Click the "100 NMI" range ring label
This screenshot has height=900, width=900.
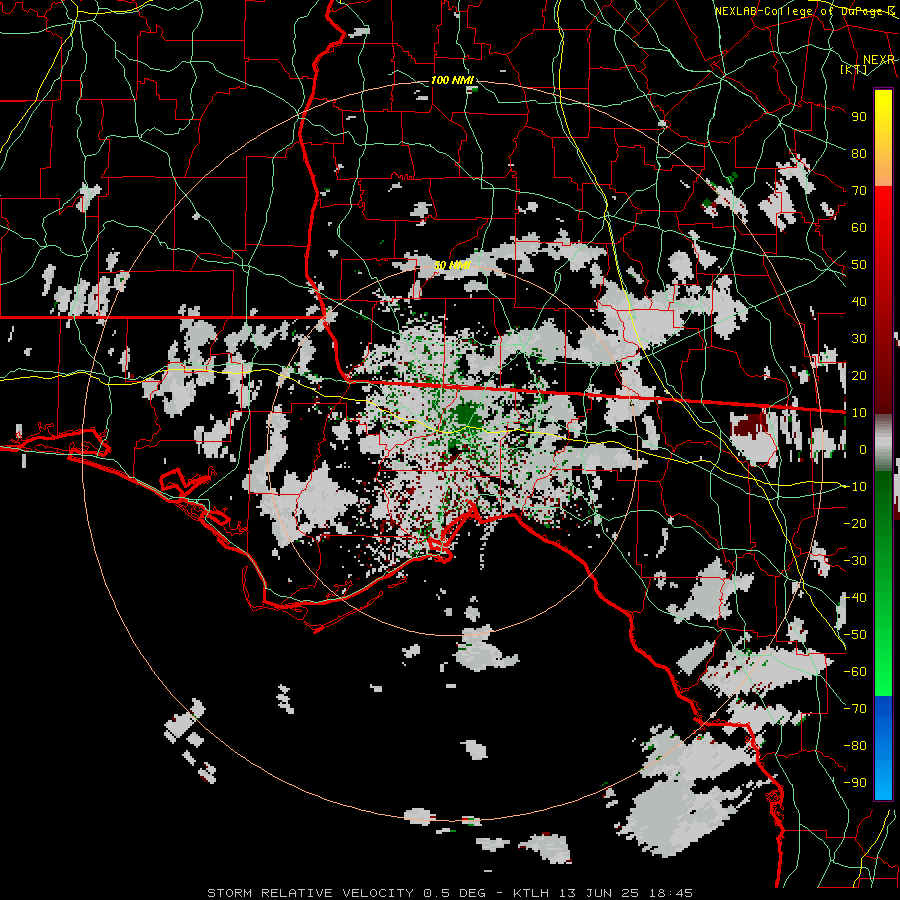[452, 80]
